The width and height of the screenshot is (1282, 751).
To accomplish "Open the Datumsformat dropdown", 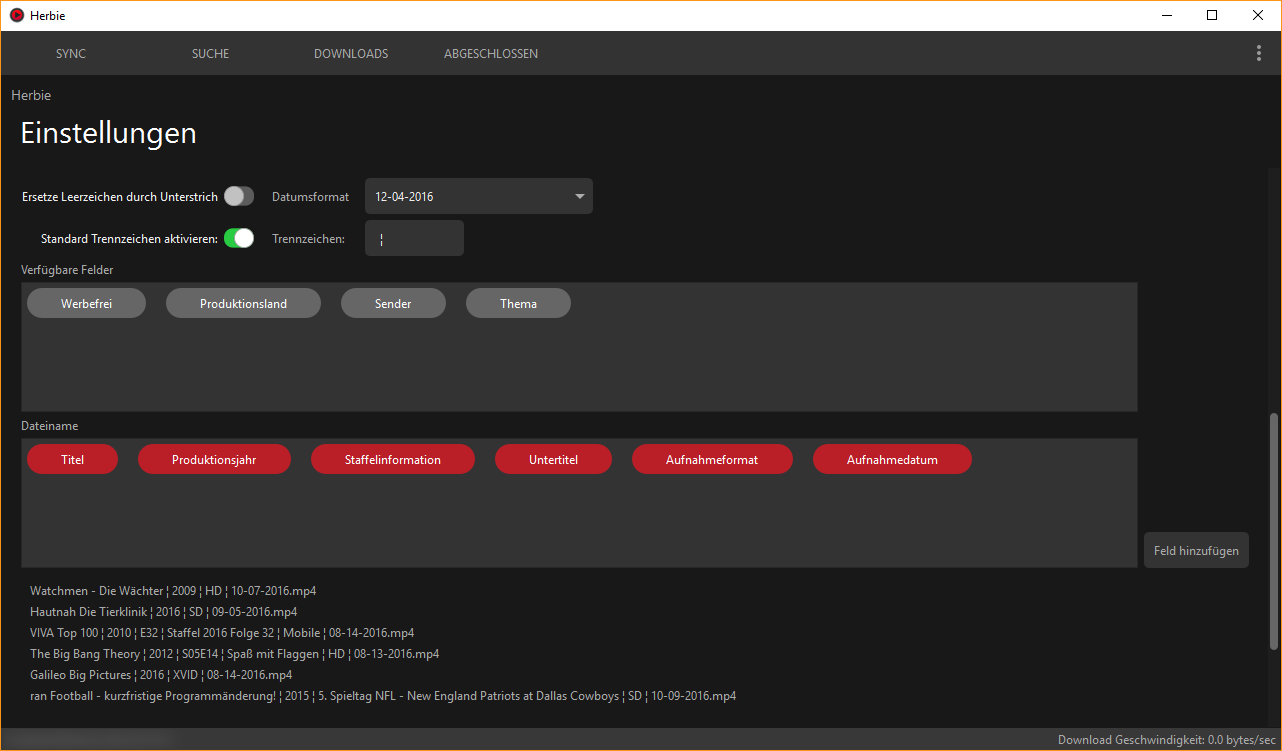I will click(478, 196).
